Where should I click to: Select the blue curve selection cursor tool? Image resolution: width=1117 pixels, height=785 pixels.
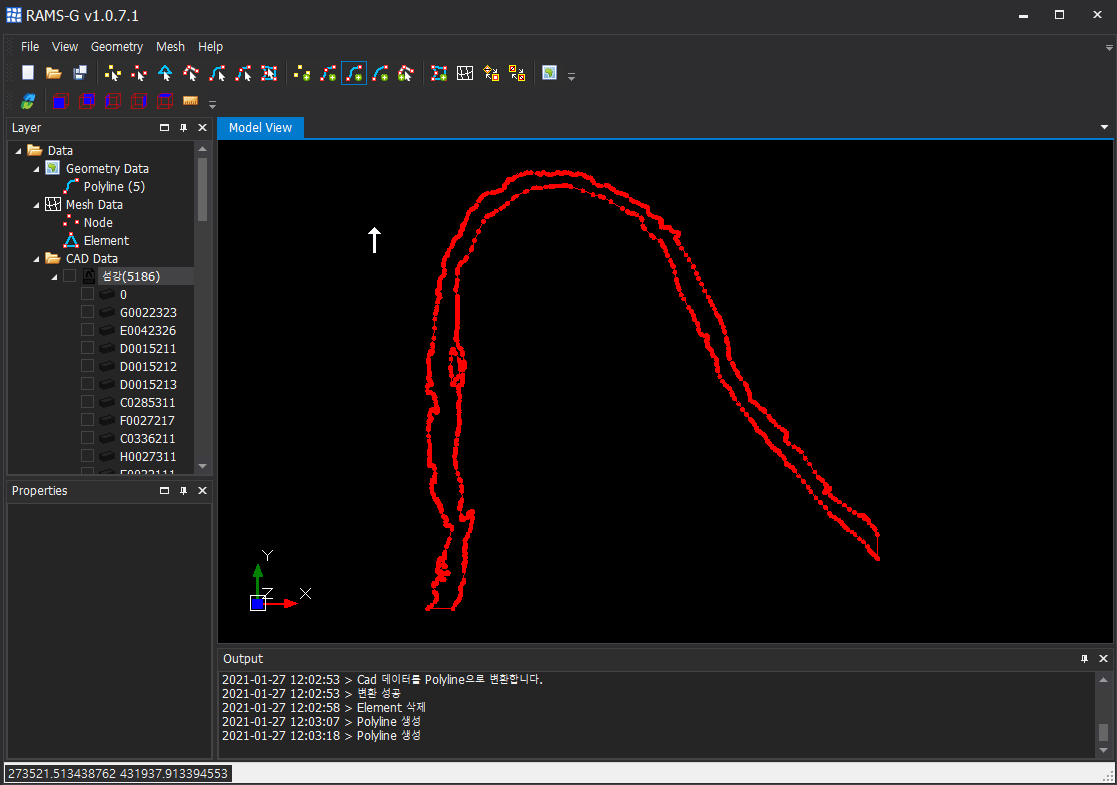(x=217, y=73)
